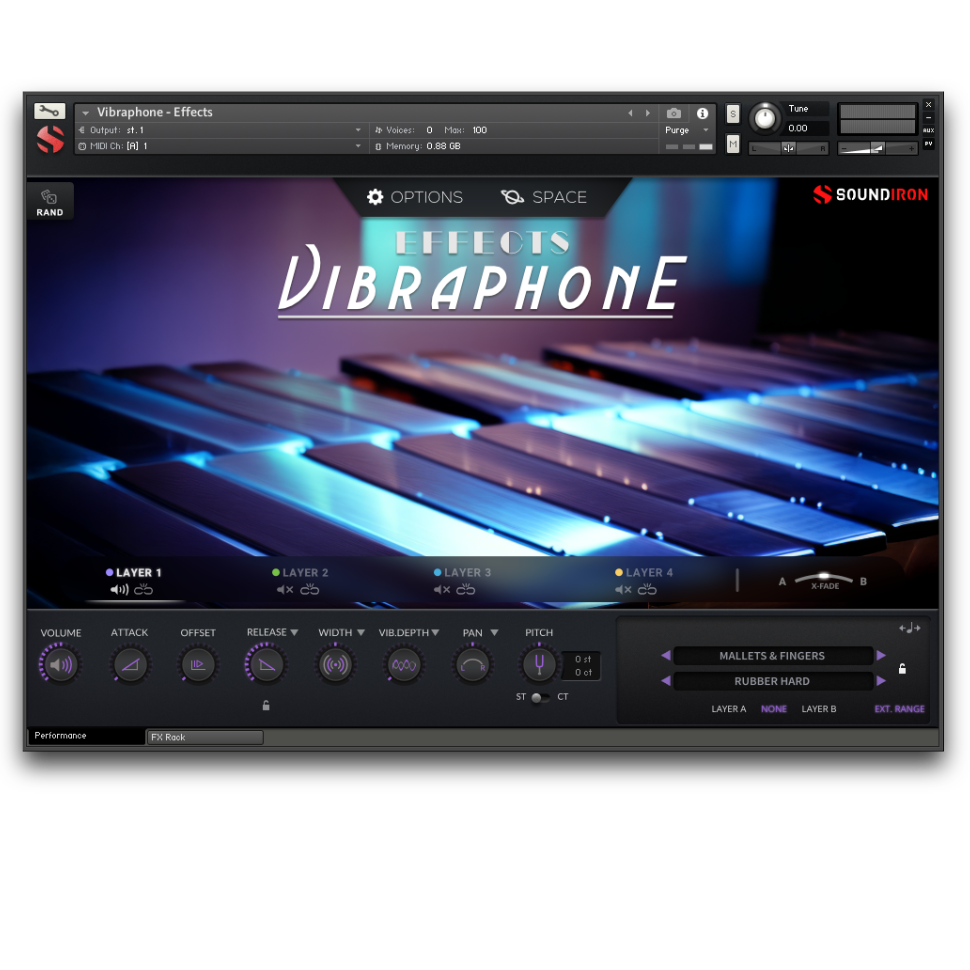Click the Layer 1 link chain icon

(x=144, y=590)
